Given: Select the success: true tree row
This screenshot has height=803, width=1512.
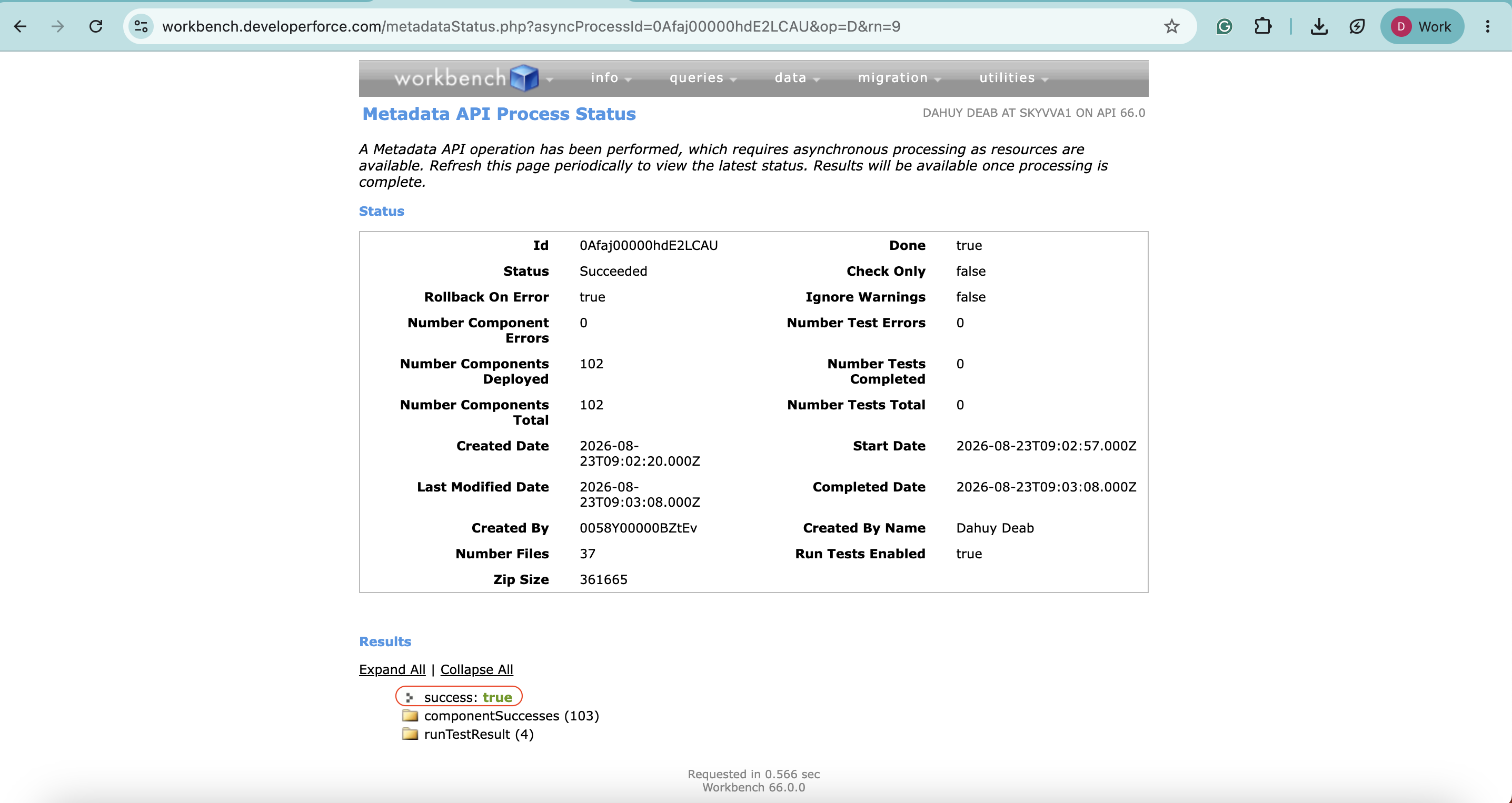Looking at the screenshot, I should pos(459,697).
